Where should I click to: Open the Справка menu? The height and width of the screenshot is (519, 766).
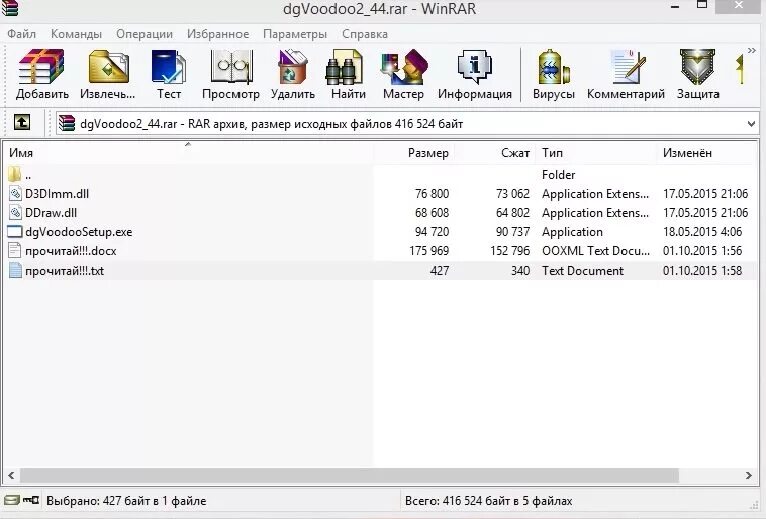pyautogui.click(x=364, y=34)
